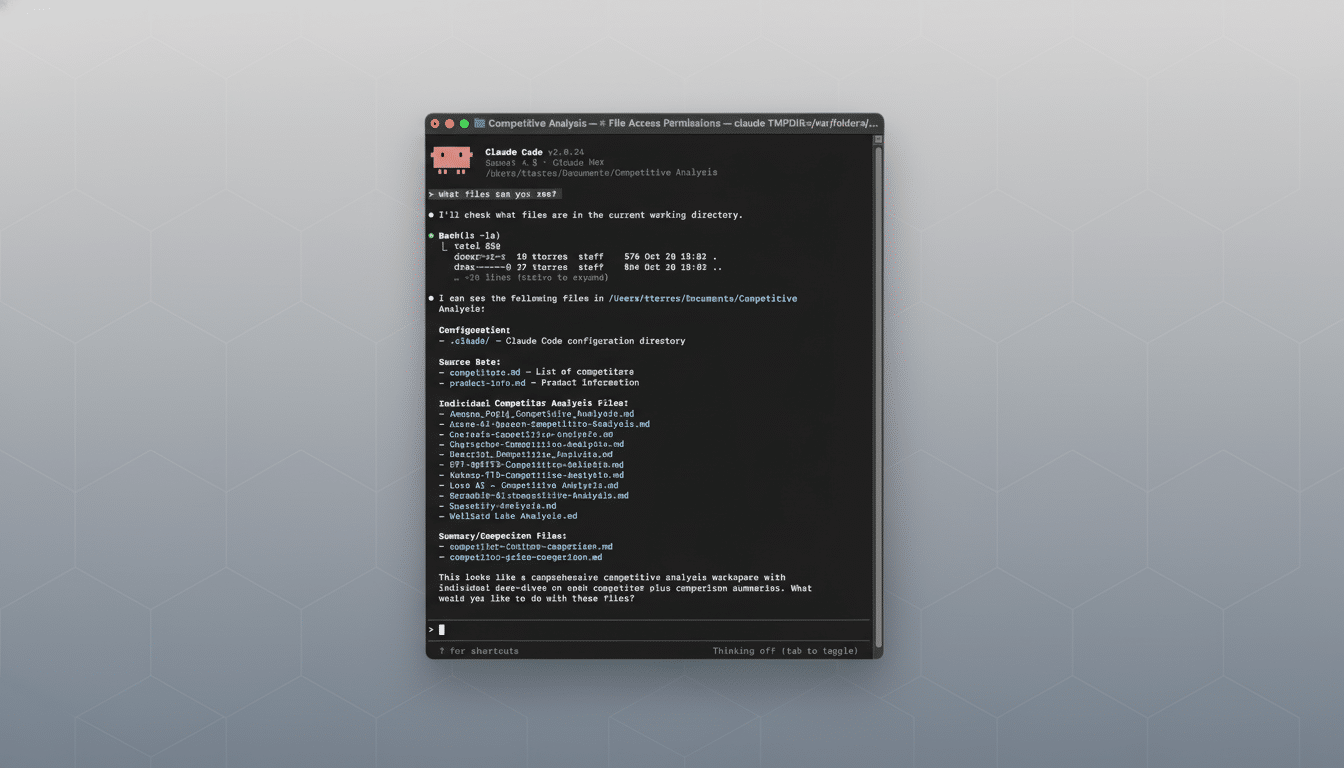Click the shortcuts hint in the status bar

[477, 650]
